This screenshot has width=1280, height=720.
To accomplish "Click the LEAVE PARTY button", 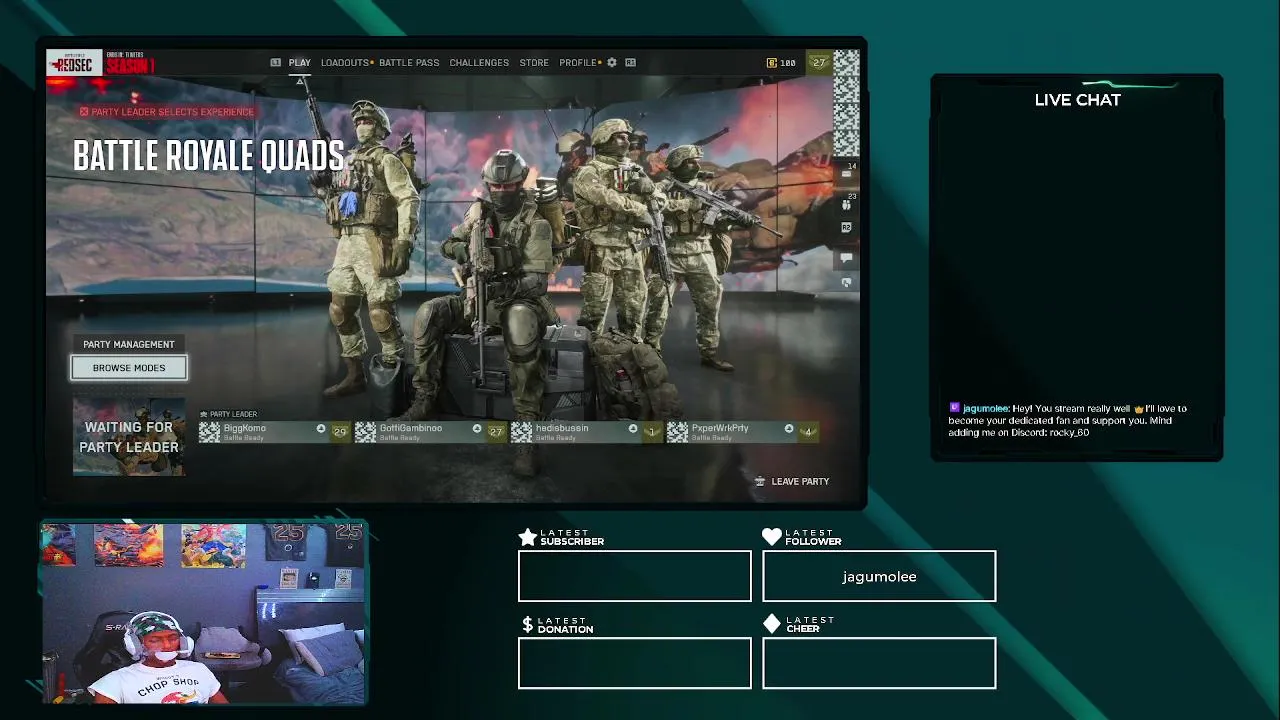I will 792,482.
